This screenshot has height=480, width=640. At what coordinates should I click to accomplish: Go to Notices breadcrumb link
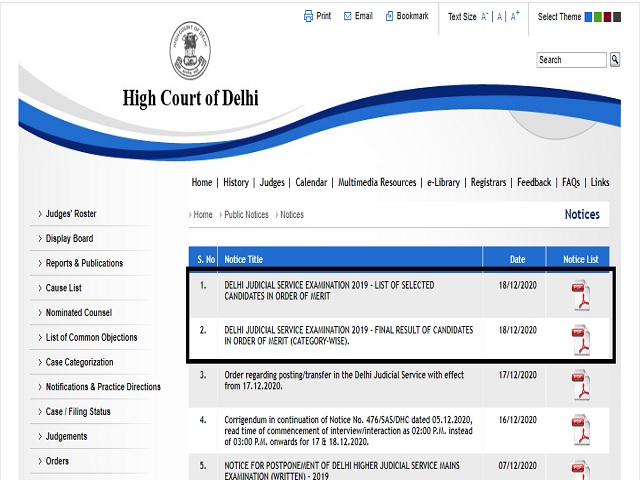click(292, 214)
